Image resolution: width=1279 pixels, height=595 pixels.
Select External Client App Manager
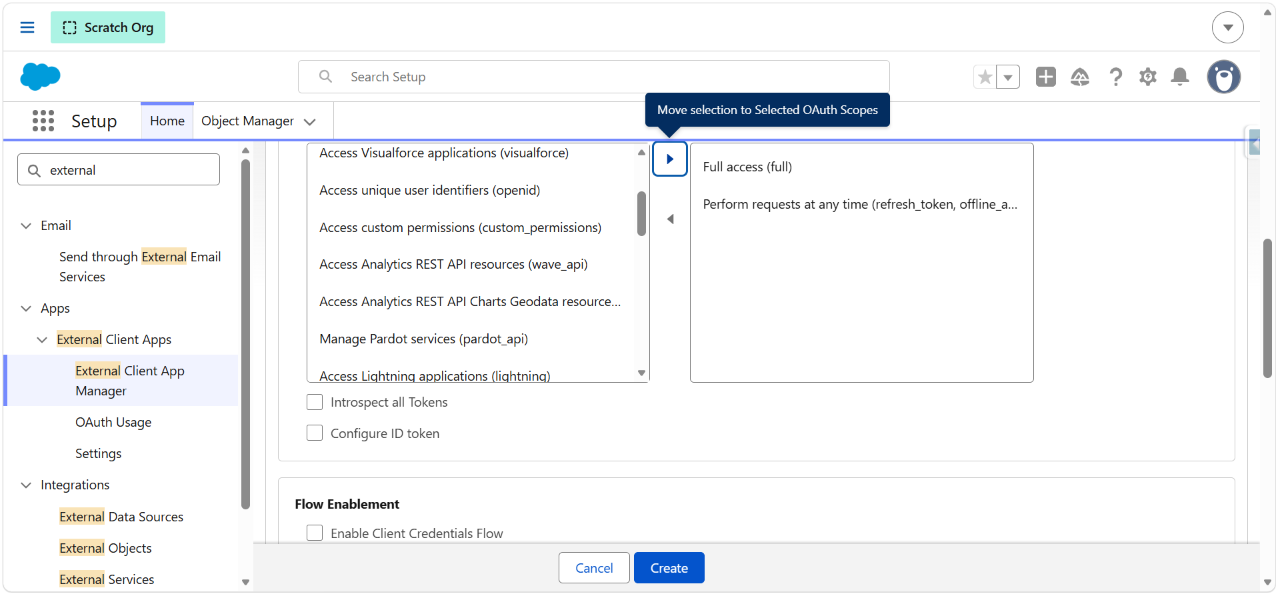[x=130, y=381]
